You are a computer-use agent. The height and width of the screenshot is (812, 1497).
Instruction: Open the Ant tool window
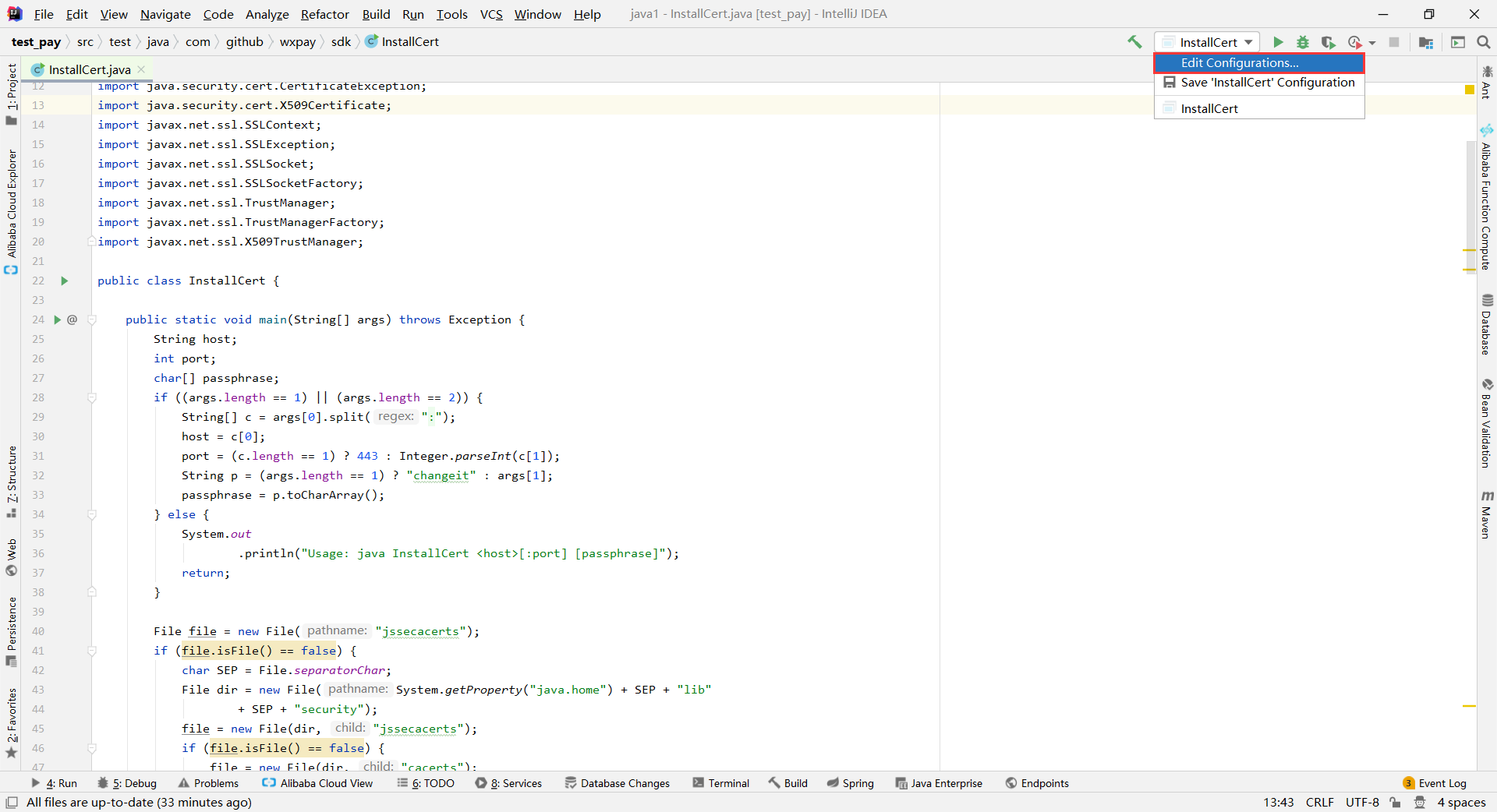[1487, 82]
